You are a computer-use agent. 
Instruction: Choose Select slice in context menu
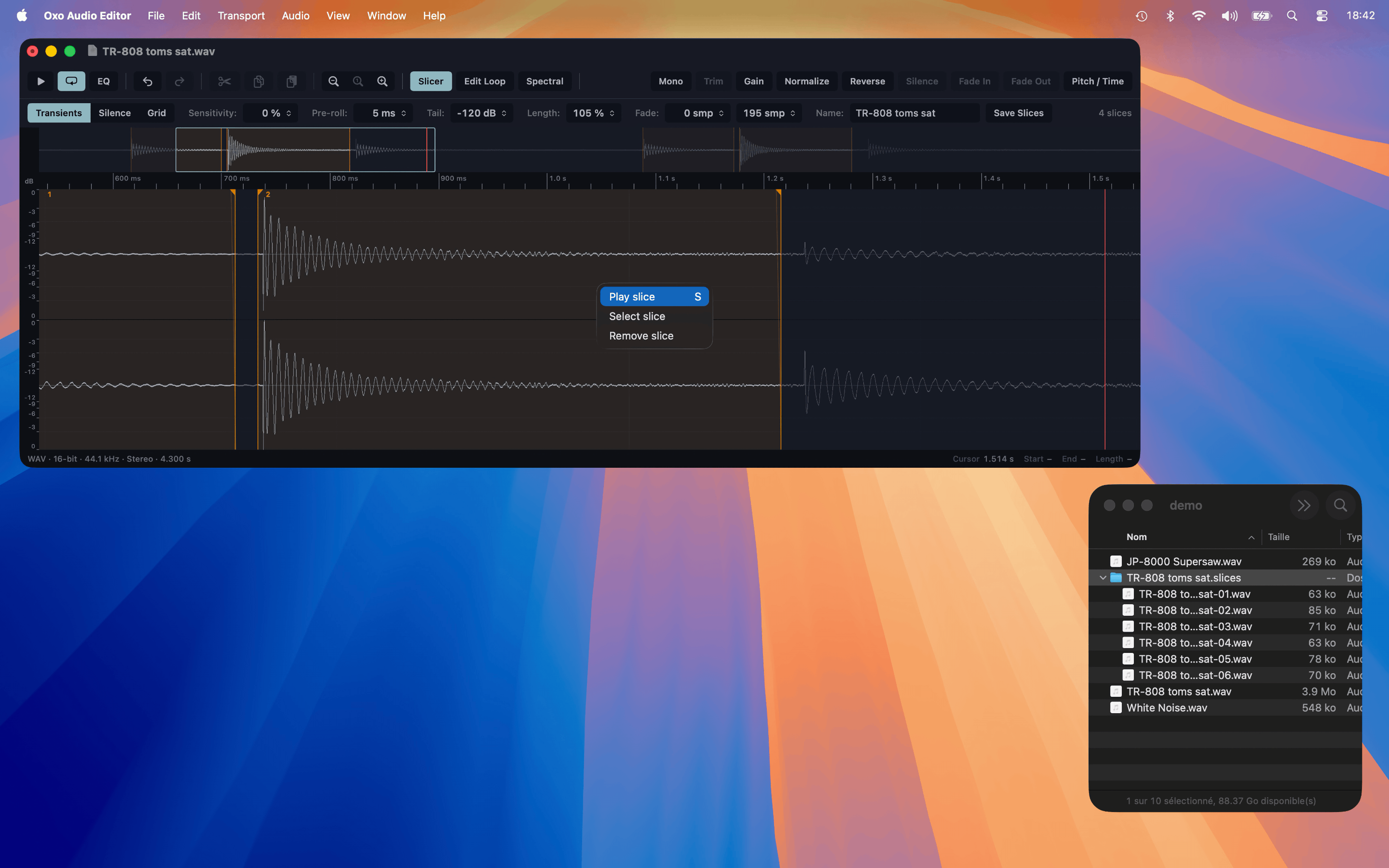[654, 316]
